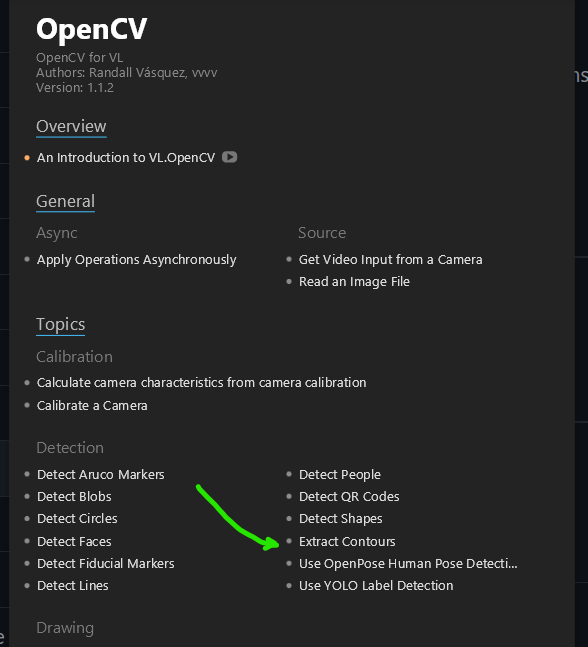Open Read an Image File example
This screenshot has width=588, height=647.
[x=354, y=282]
